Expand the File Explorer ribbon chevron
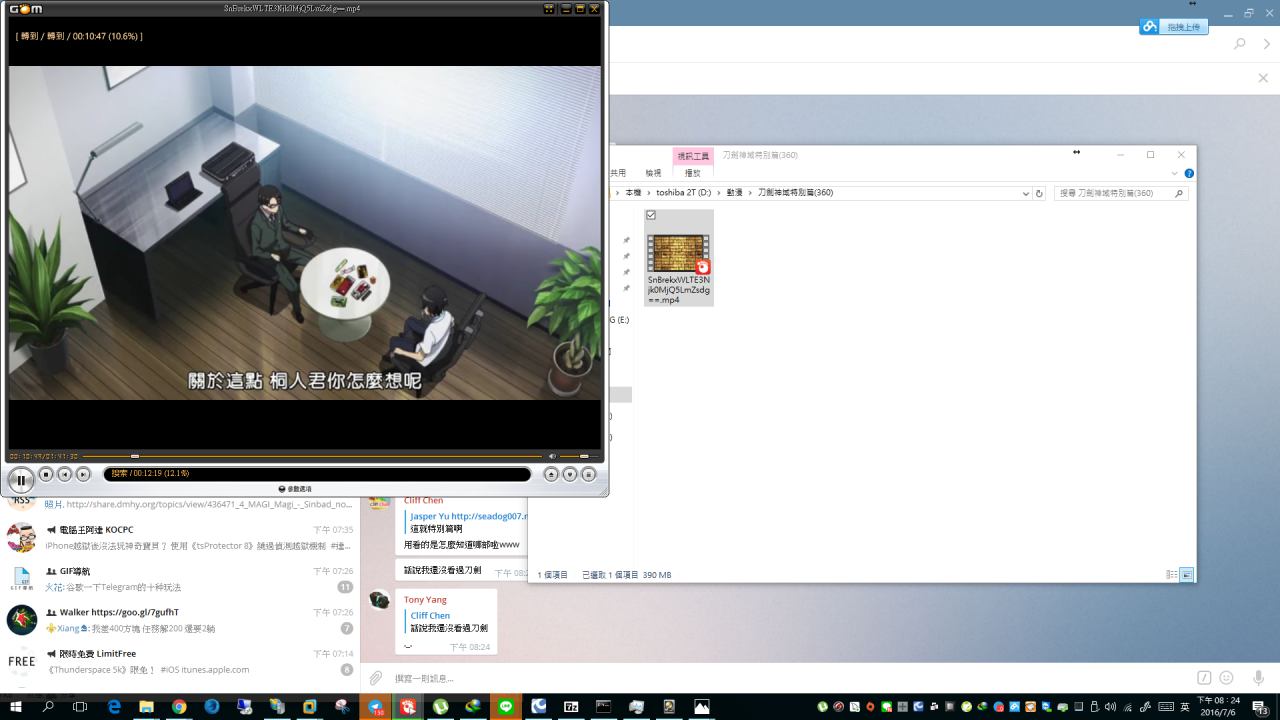 [x=1174, y=173]
